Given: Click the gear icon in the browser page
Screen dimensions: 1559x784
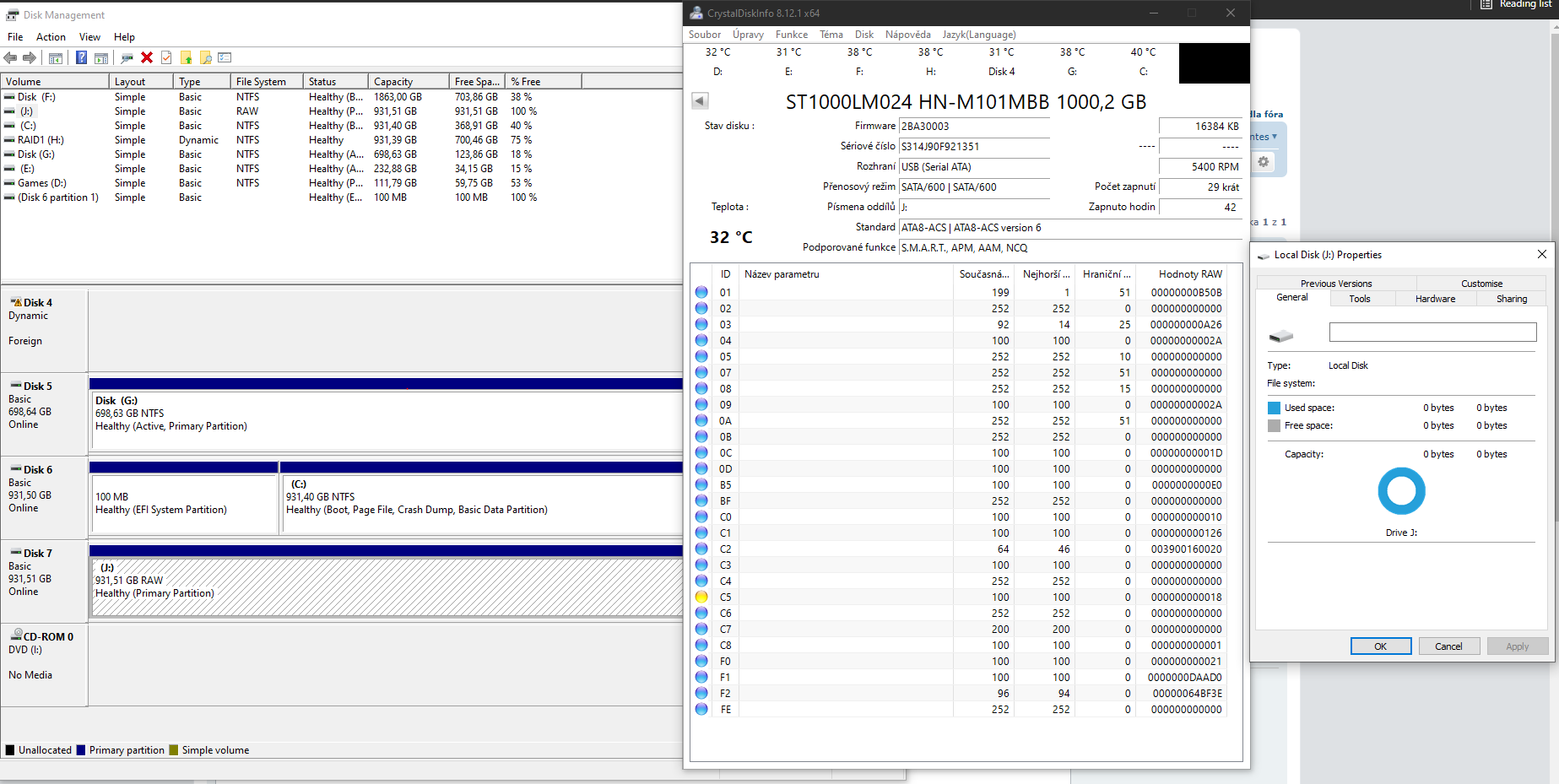Looking at the screenshot, I should pos(1264,161).
